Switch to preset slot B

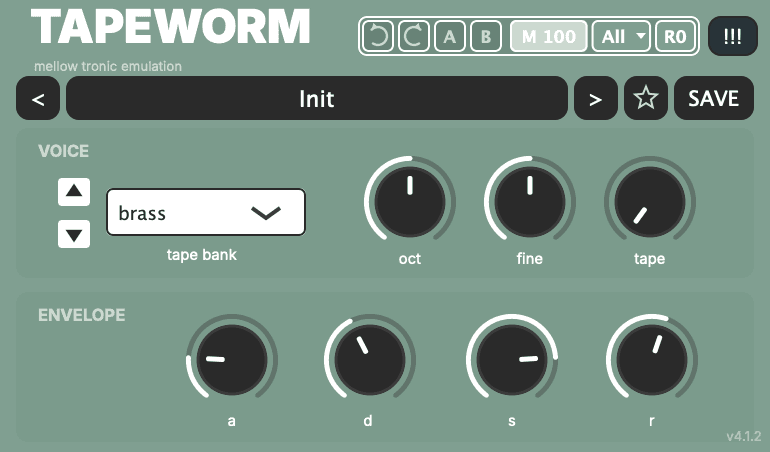[x=486, y=36]
